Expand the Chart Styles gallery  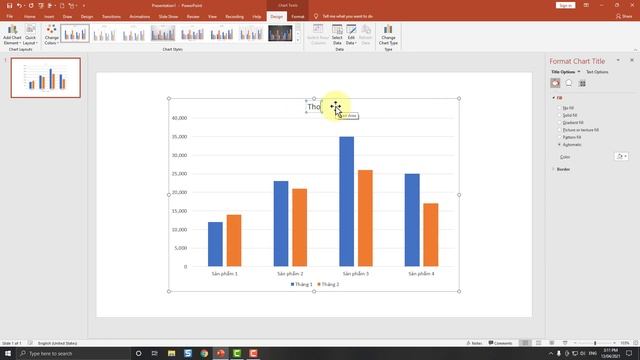pyautogui.click(x=298, y=40)
